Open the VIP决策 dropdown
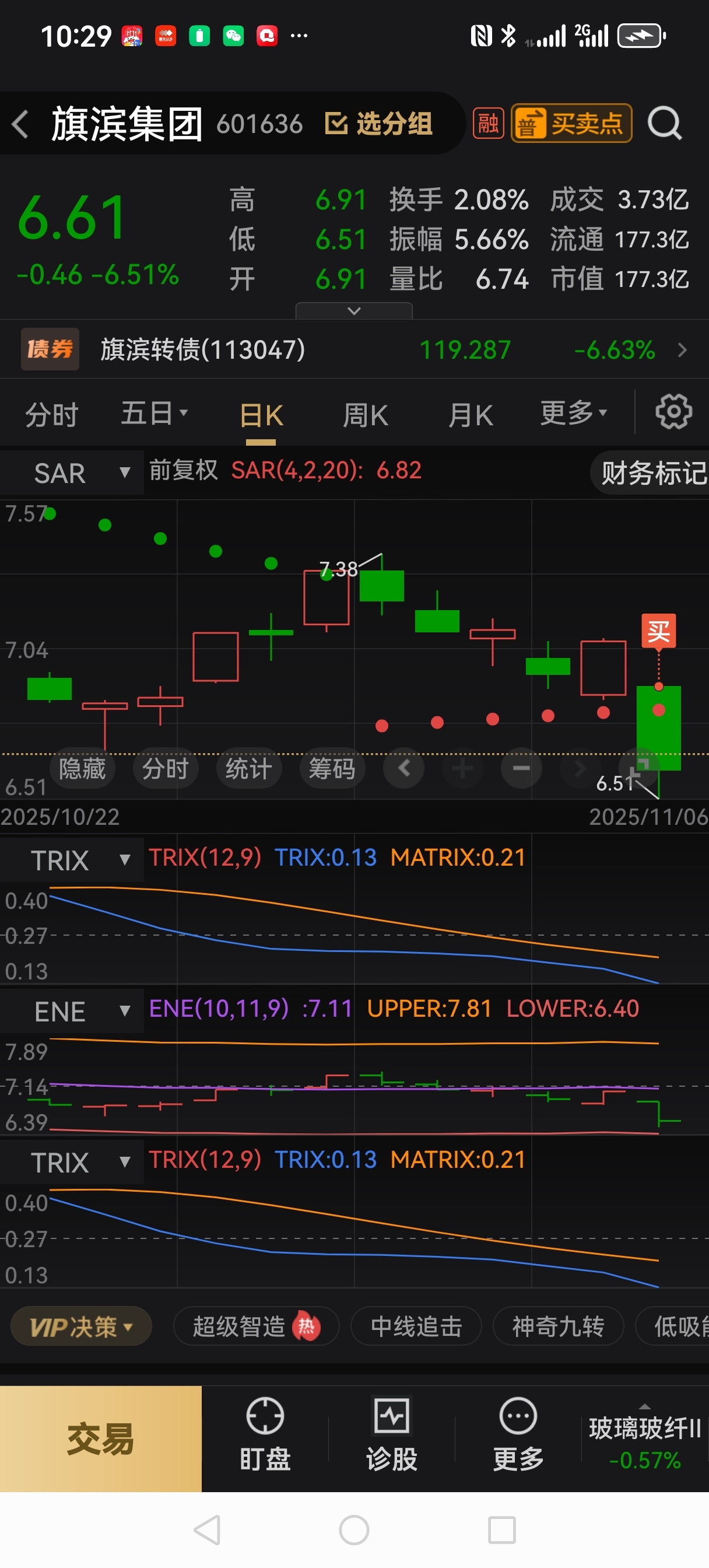Screen dimensions: 709x1568 [x=81, y=1327]
